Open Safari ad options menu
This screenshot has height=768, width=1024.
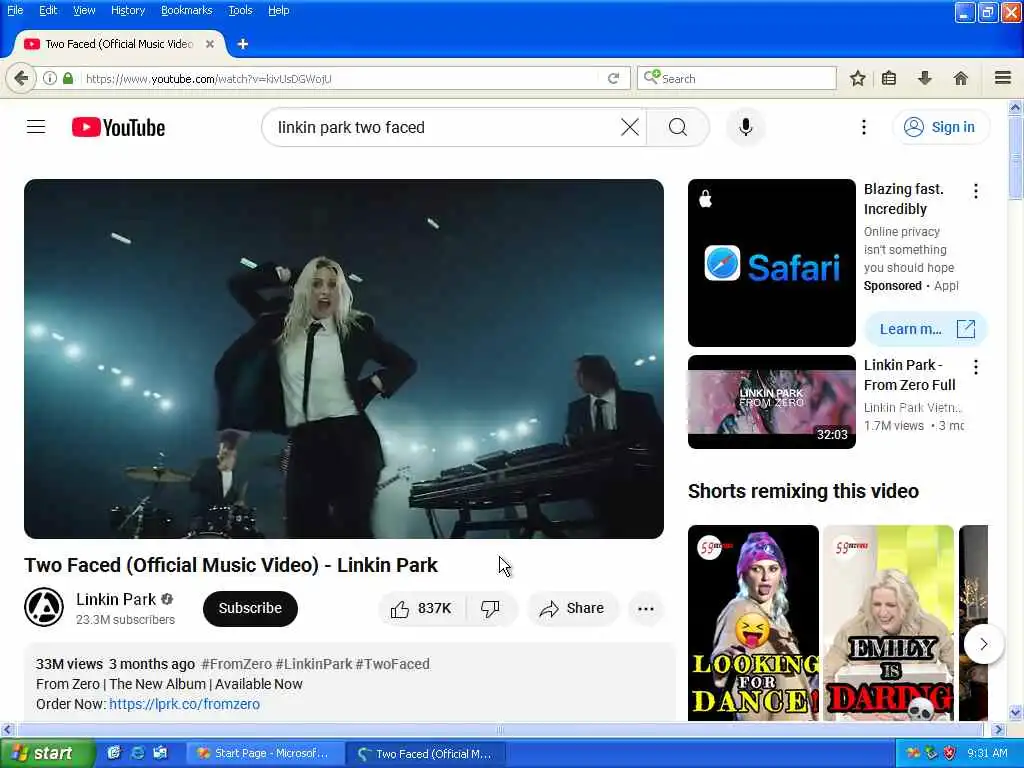tap(976, 191)
